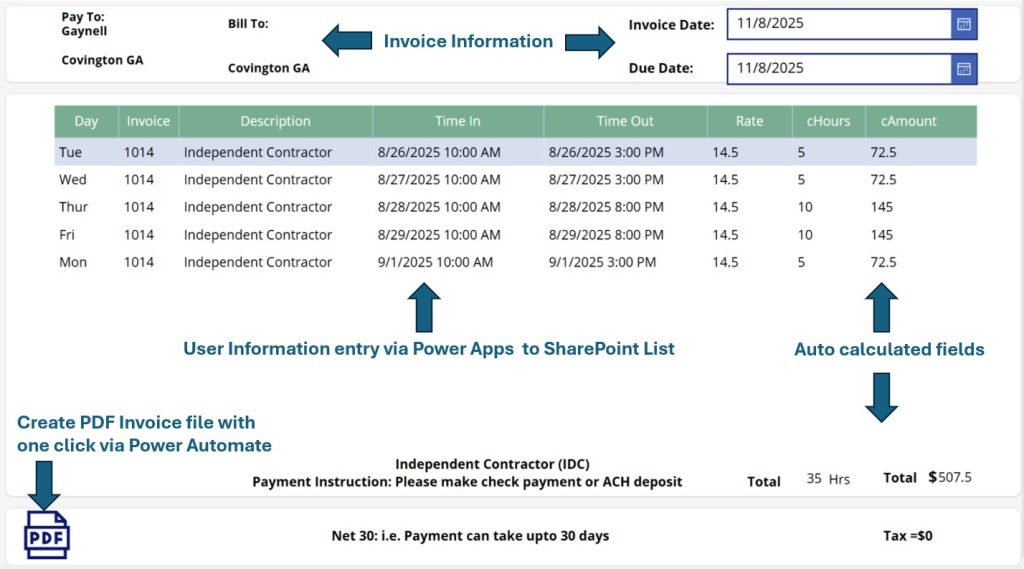This screenshot has height=569, width=1024.
Task: Click Time Out 8/27/2025 3:00 PM
Action: pos(606,180)
